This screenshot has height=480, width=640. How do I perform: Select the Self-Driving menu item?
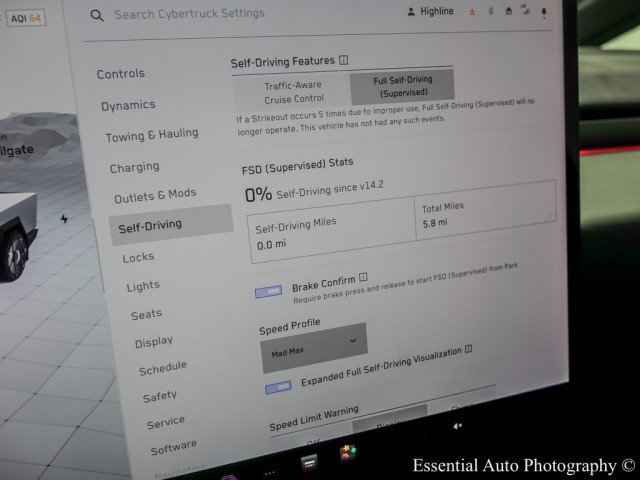pos(171,224)
